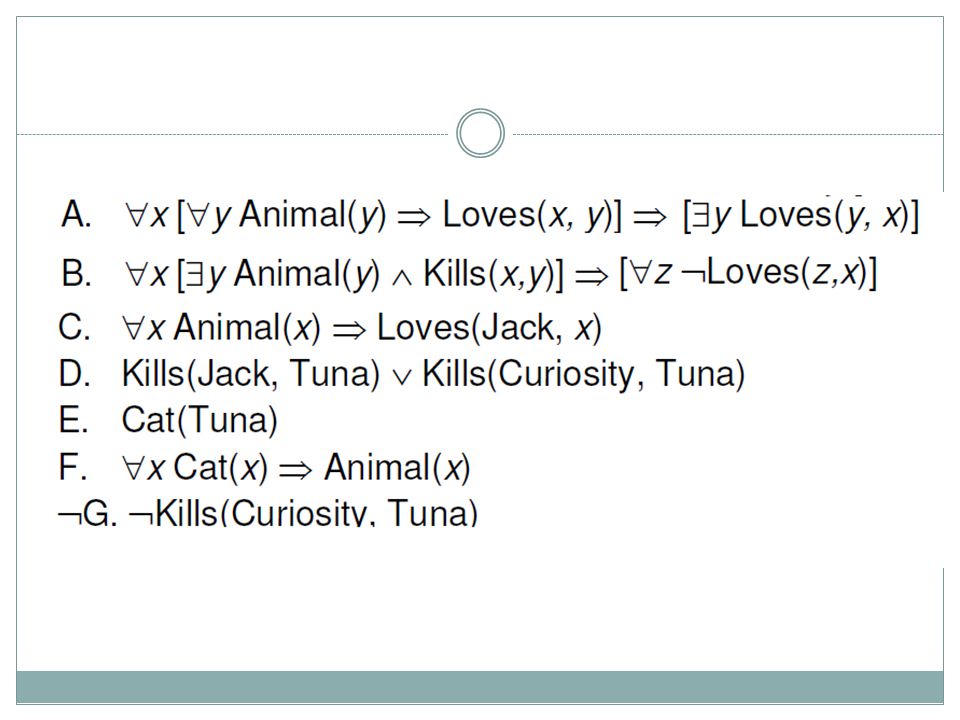This screenshot has height=720, width=960.
Task: Select Cat(Tuna) statement in line E
Action: click(x=200, y=420)
